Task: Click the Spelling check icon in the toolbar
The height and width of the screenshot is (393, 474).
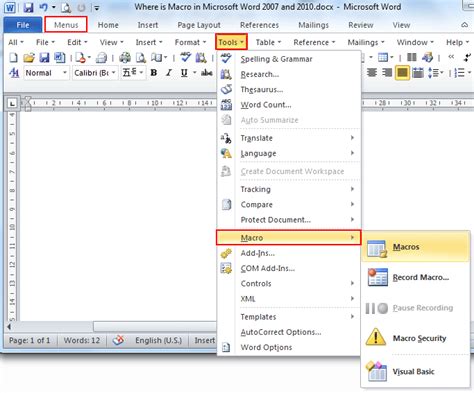Action: (x=186, y=58)
